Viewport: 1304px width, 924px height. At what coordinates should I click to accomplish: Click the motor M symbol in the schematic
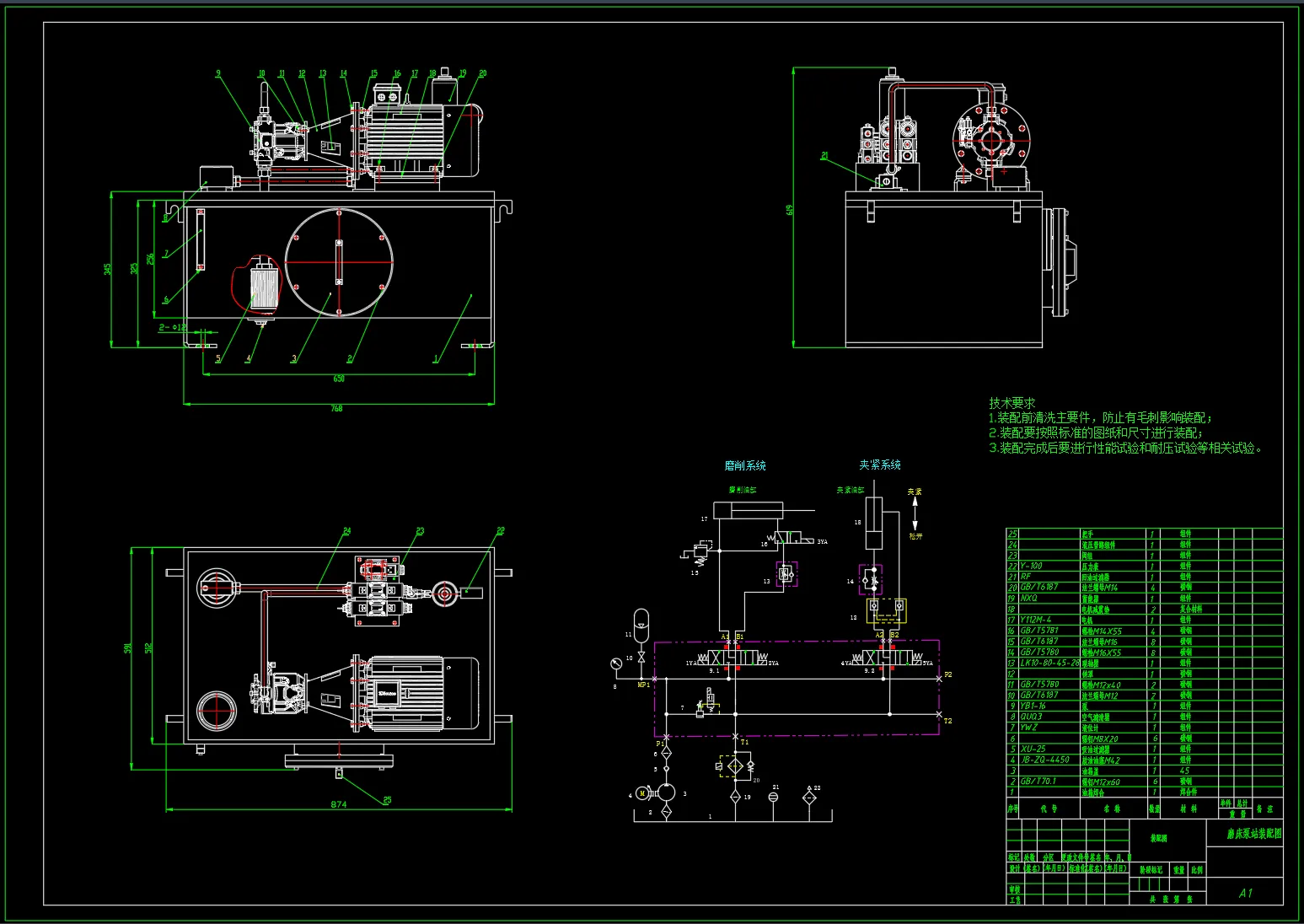click(642, 793)
